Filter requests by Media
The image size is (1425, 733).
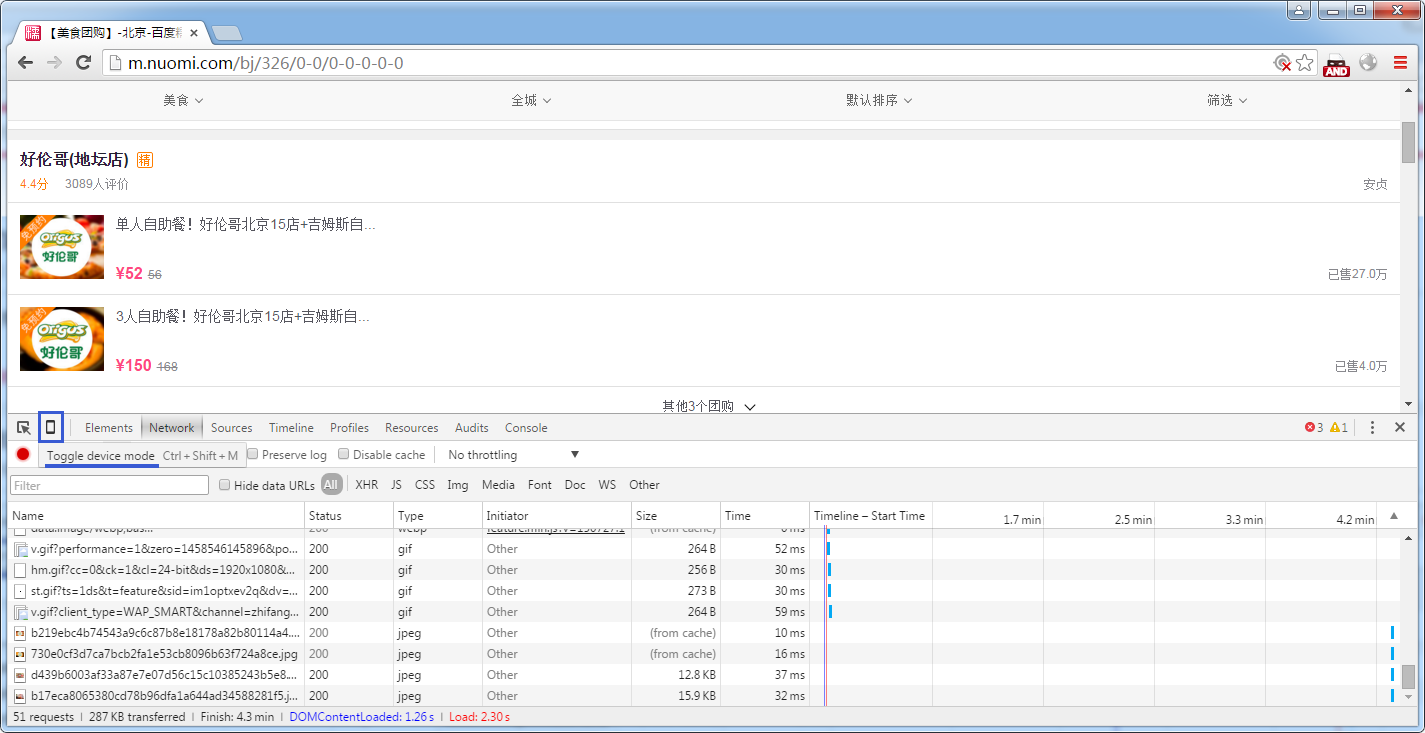(x=498, y=485)
